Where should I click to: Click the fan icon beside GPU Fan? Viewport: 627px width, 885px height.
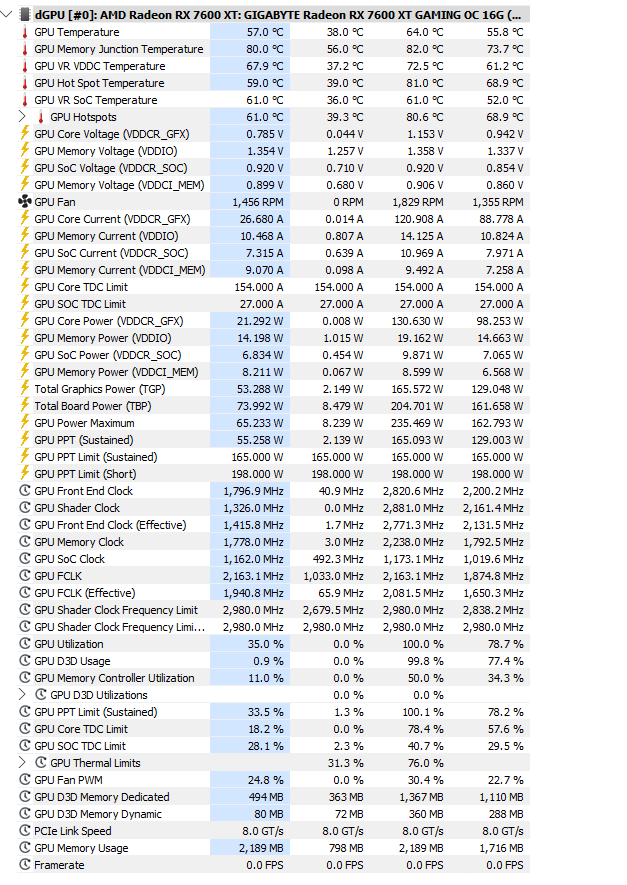(x=25, y=201)
